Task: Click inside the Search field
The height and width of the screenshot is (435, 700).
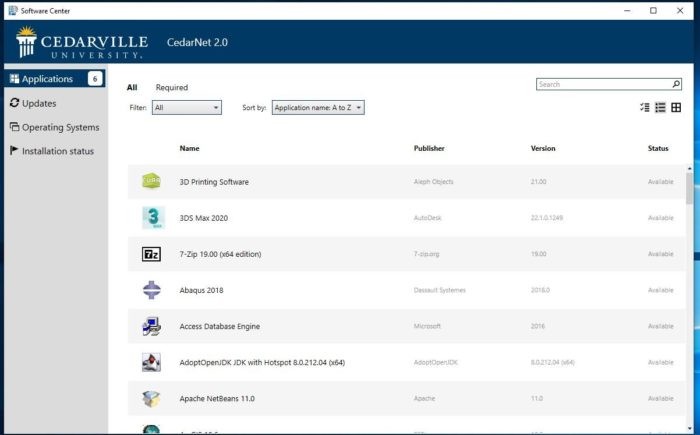Action: click(603, 84)
